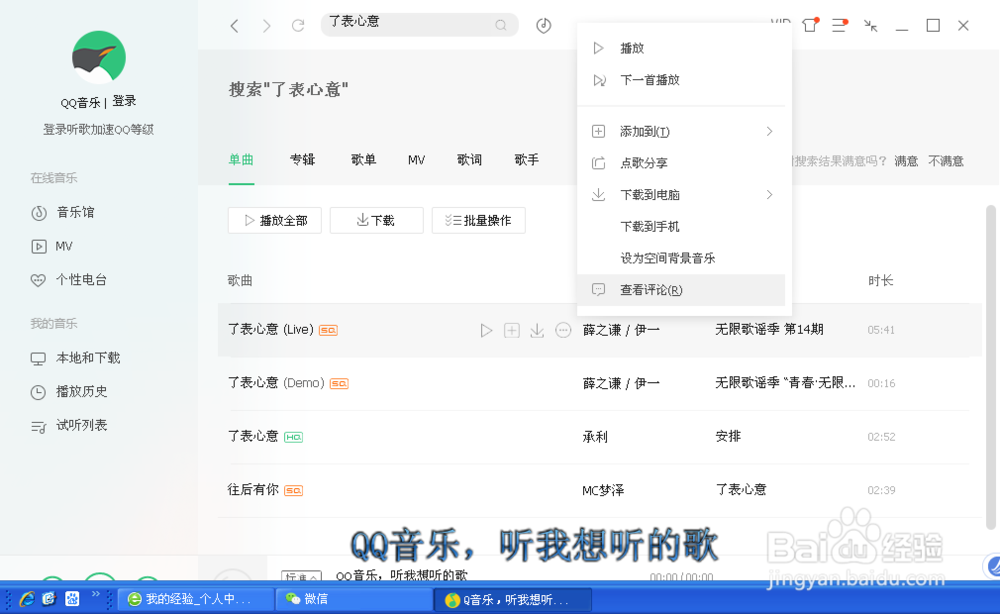This screenshot has height=614, width=1000.
Task: Click the vertical scrollbar of results list
Action: (x=990, y=367)
